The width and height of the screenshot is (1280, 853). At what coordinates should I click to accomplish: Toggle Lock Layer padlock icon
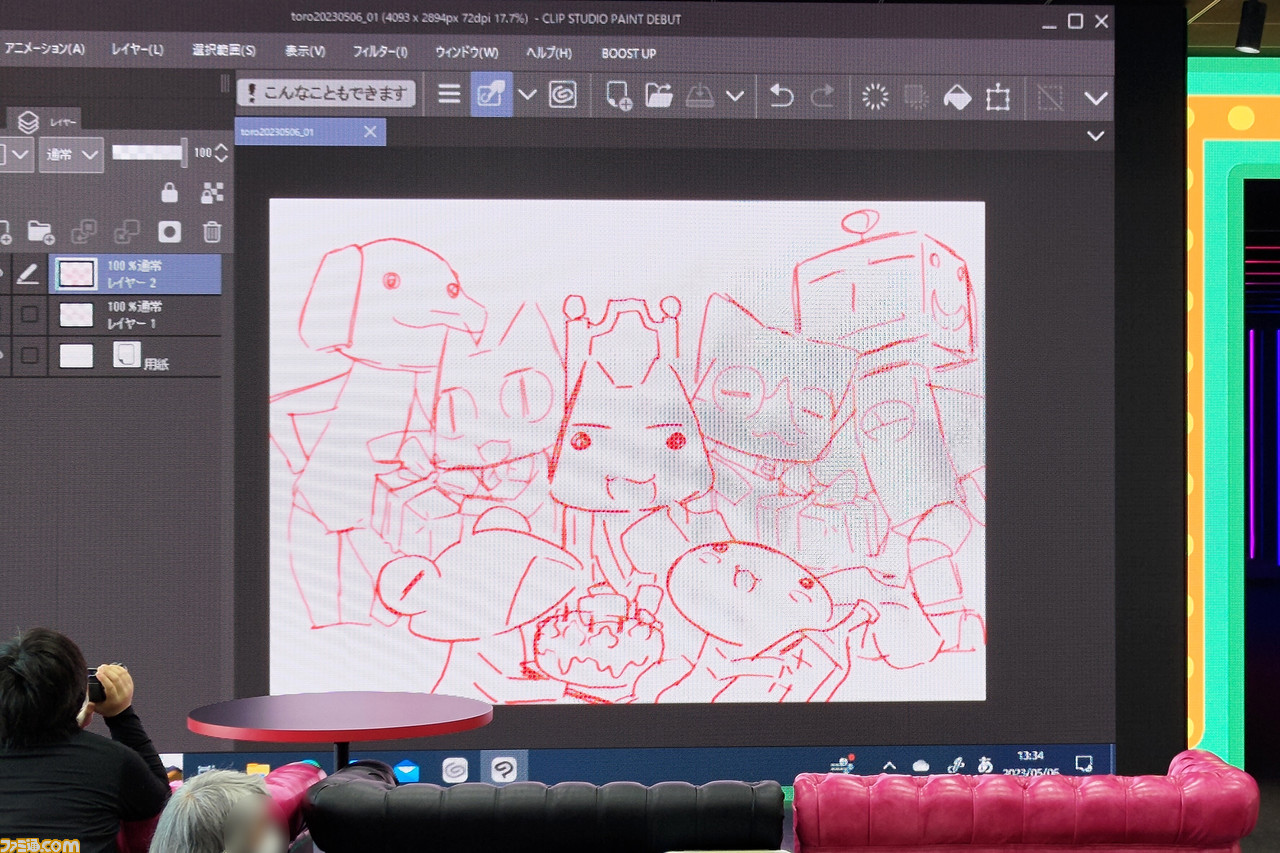click(169, 192)
